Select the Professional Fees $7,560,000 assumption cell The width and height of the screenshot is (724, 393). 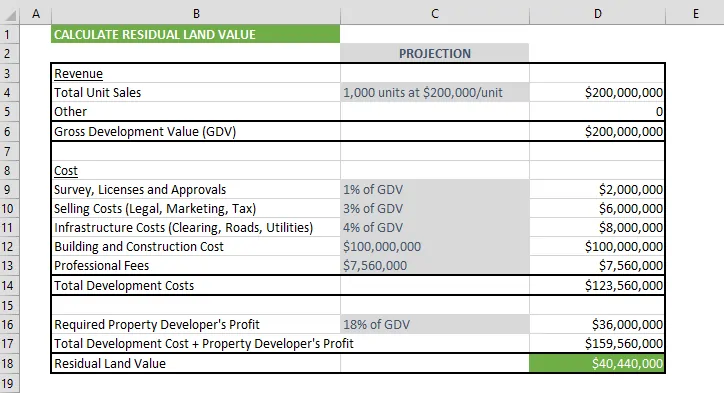point(434,266)
